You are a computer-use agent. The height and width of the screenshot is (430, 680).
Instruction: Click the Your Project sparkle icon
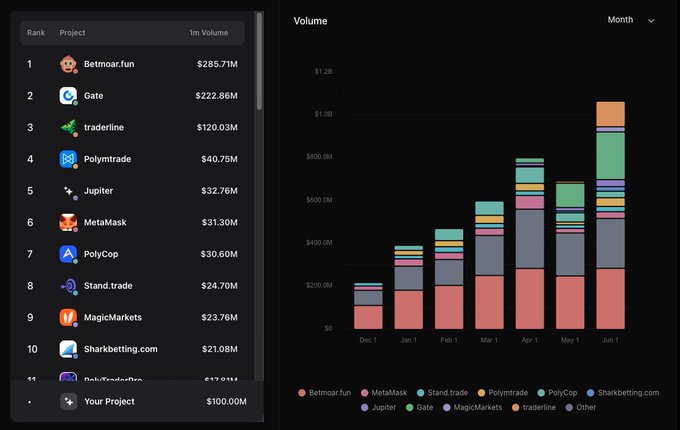pyautogui.click(x=69, y=401)
